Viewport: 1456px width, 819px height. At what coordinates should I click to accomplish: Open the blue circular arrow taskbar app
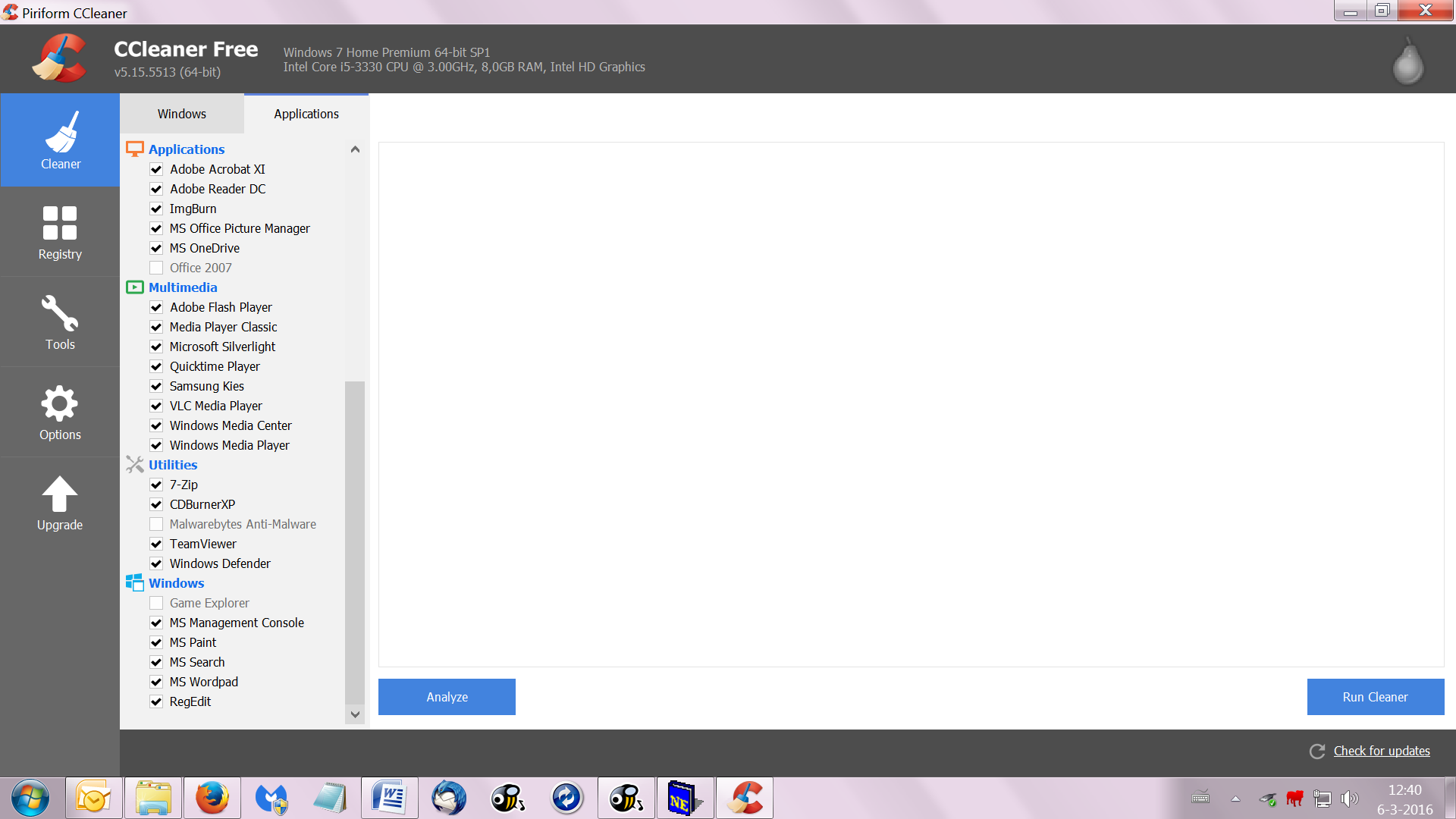567,798
